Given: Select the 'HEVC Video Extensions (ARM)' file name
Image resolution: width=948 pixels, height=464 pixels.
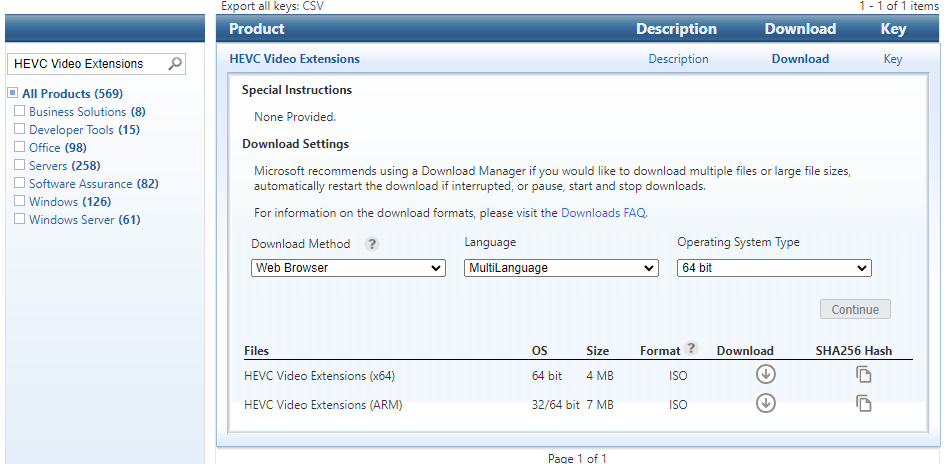Looking at the screenshot, I should (x=323, y=405).
